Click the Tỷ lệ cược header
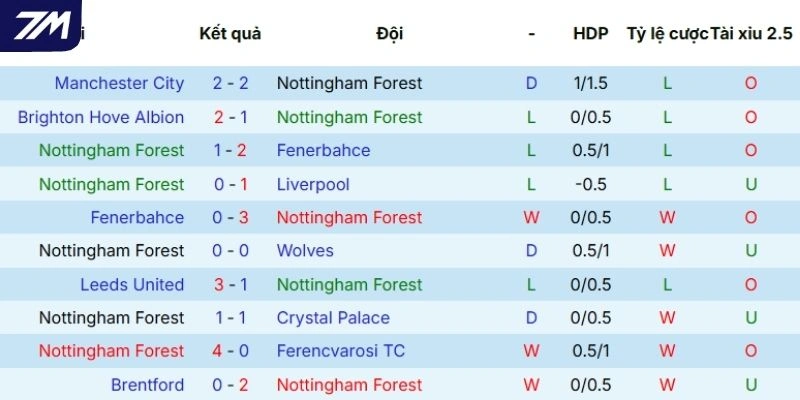This screenshot has width=800, height=400. 667,33
